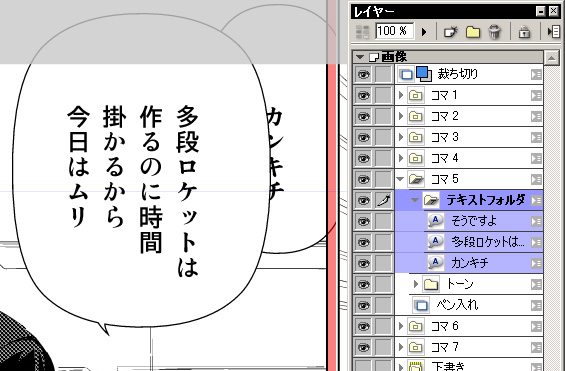
Task: Open the layer palette menu icon
Action: click(x=553, y=32)
